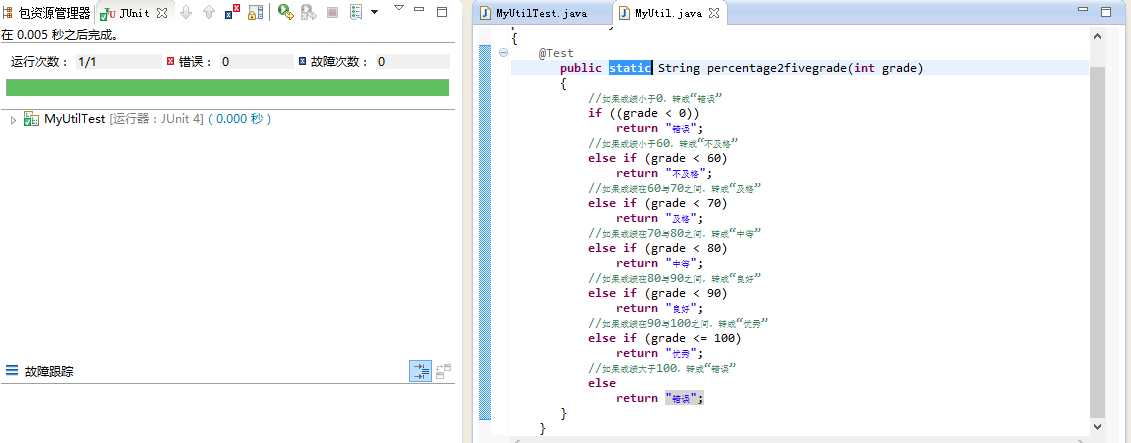Minimize the JUnit view panel
Viewport: 1131px width, 443px height.
point(420,11)
